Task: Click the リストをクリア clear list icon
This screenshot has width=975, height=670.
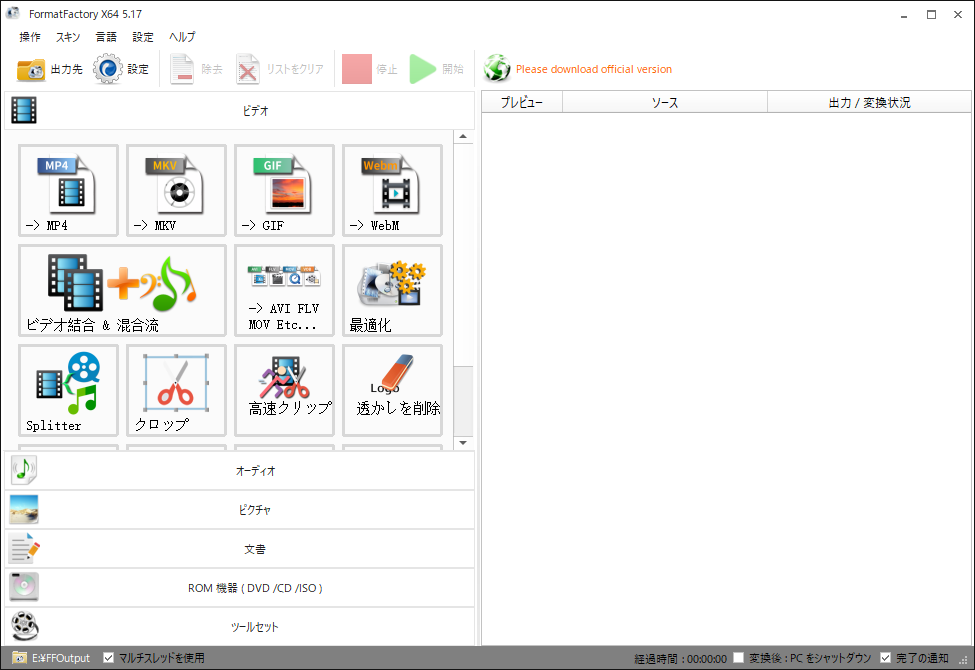Action: pyautogui.click(x=247, y=69)
